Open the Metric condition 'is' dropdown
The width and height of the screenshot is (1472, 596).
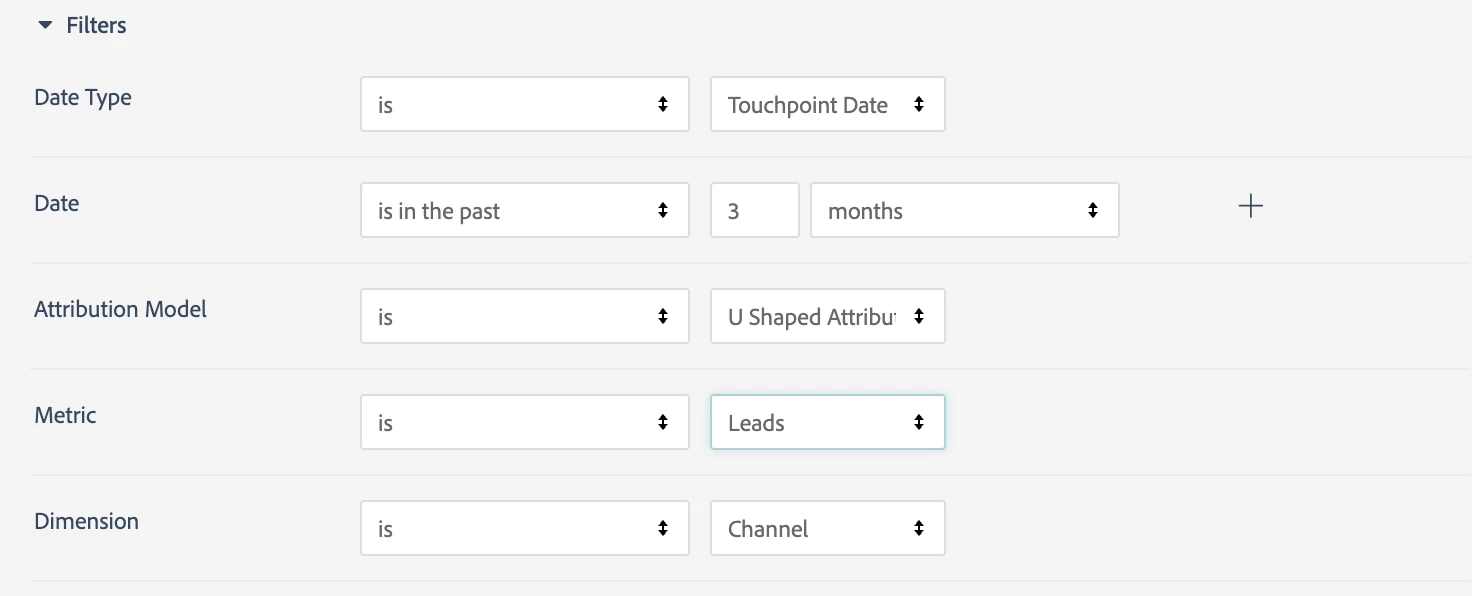pos(524,422)
